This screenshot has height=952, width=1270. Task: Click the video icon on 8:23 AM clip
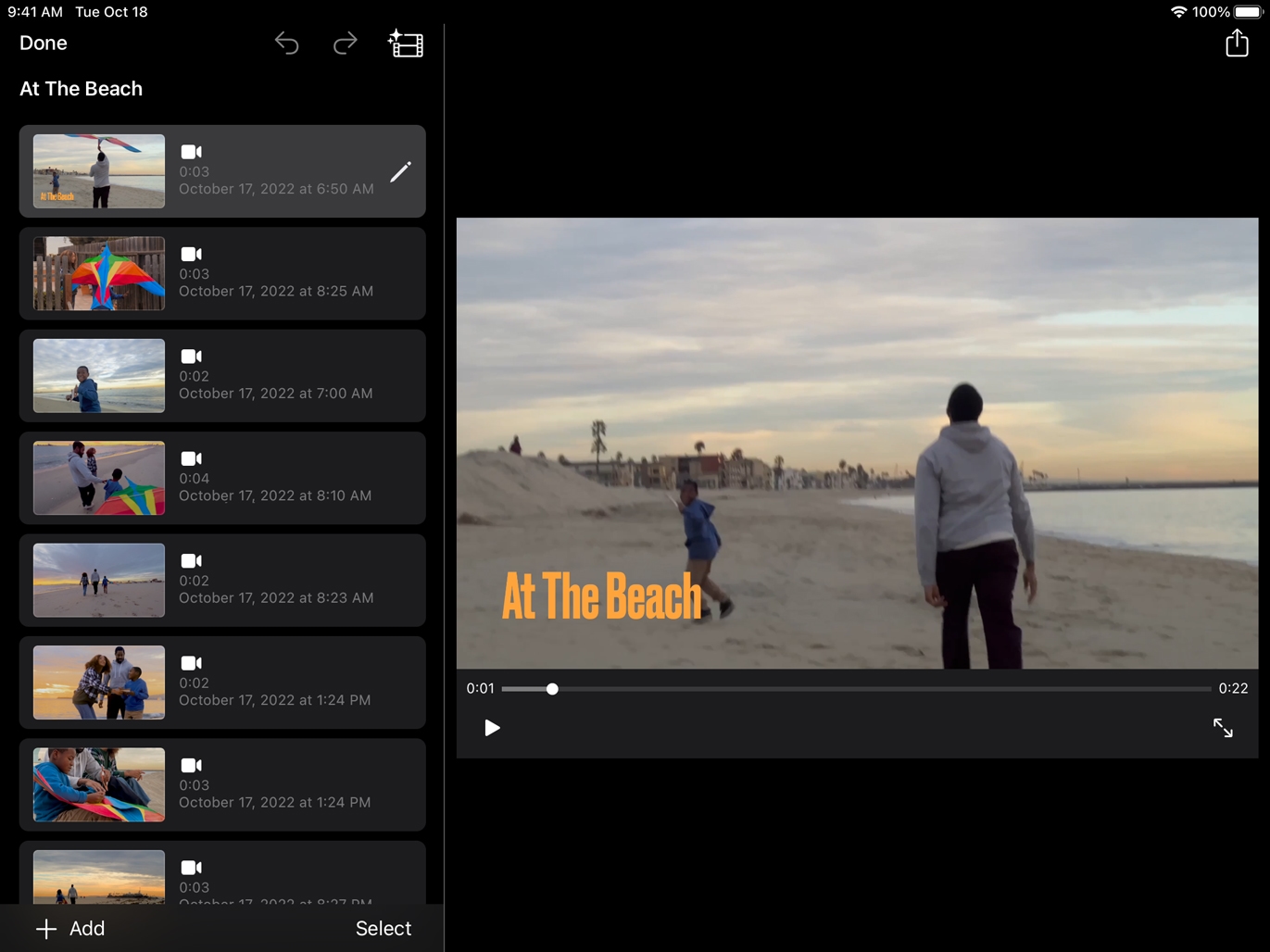pos(191,561)
